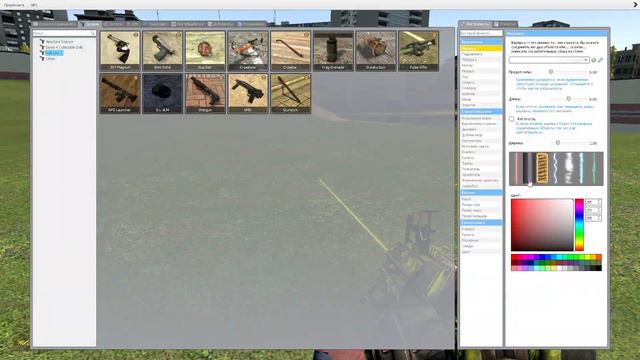Viewport: 640px width, 360px height.
Task: Switch to the Оружие (weapons) tab
Action: (90, 24)
